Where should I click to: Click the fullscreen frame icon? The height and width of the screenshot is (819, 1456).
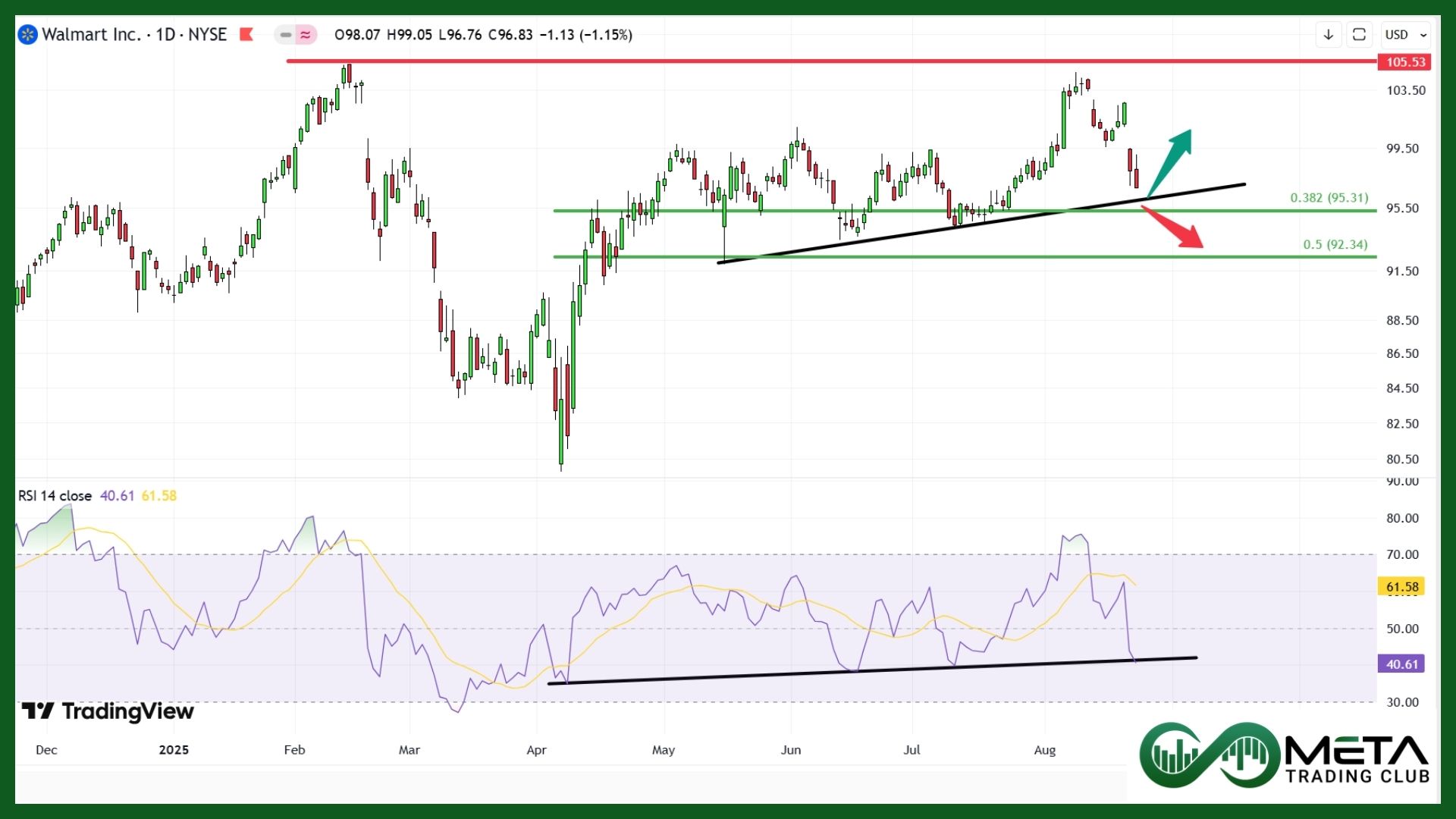tap(1359, 35)
